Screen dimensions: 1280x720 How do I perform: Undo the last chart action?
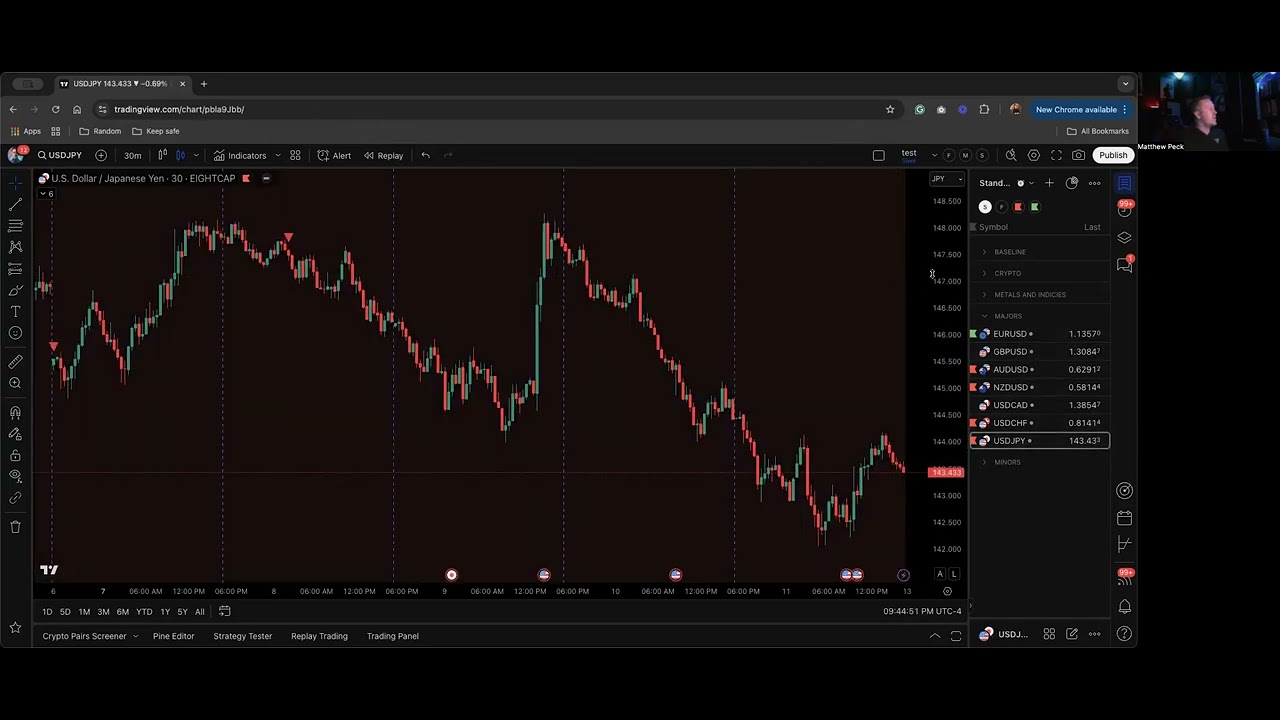click(425, 155)
